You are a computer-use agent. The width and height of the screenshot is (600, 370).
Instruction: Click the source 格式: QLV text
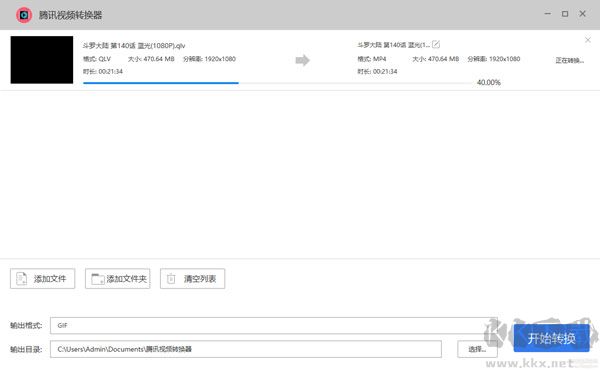tap(97, 59)
